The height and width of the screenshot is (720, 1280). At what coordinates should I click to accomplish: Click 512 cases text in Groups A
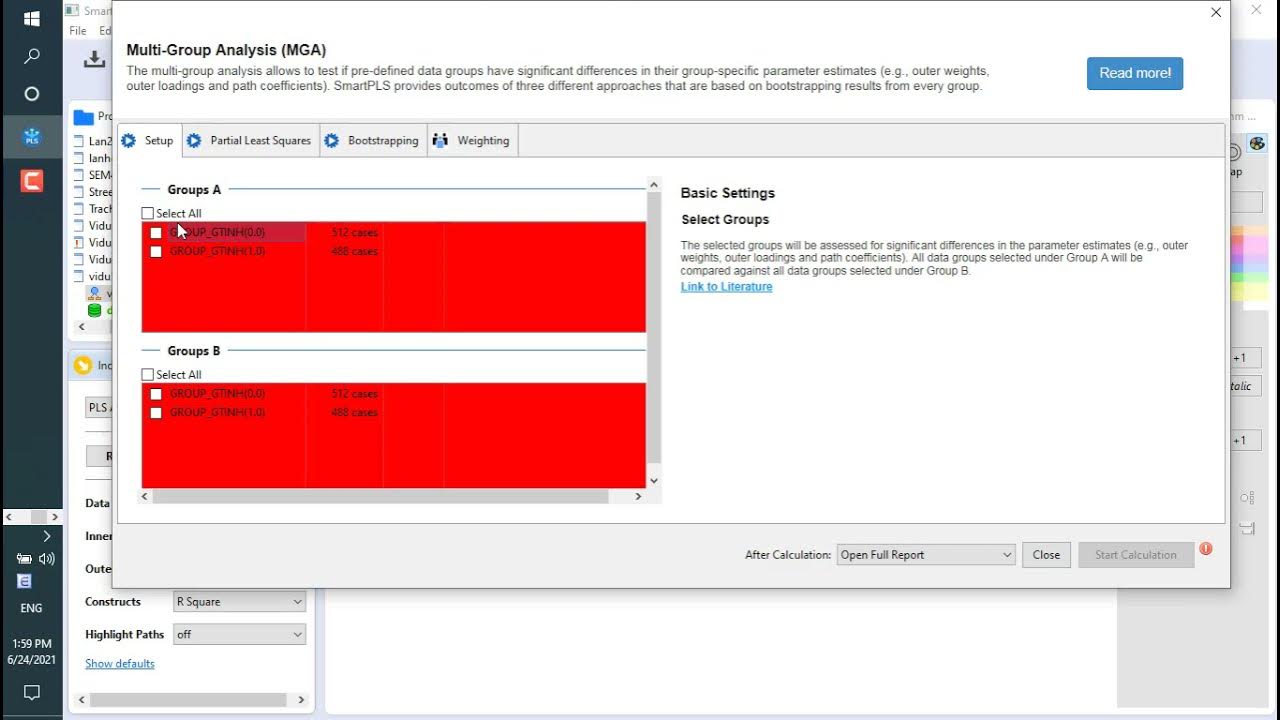click(x=355, y=233)
